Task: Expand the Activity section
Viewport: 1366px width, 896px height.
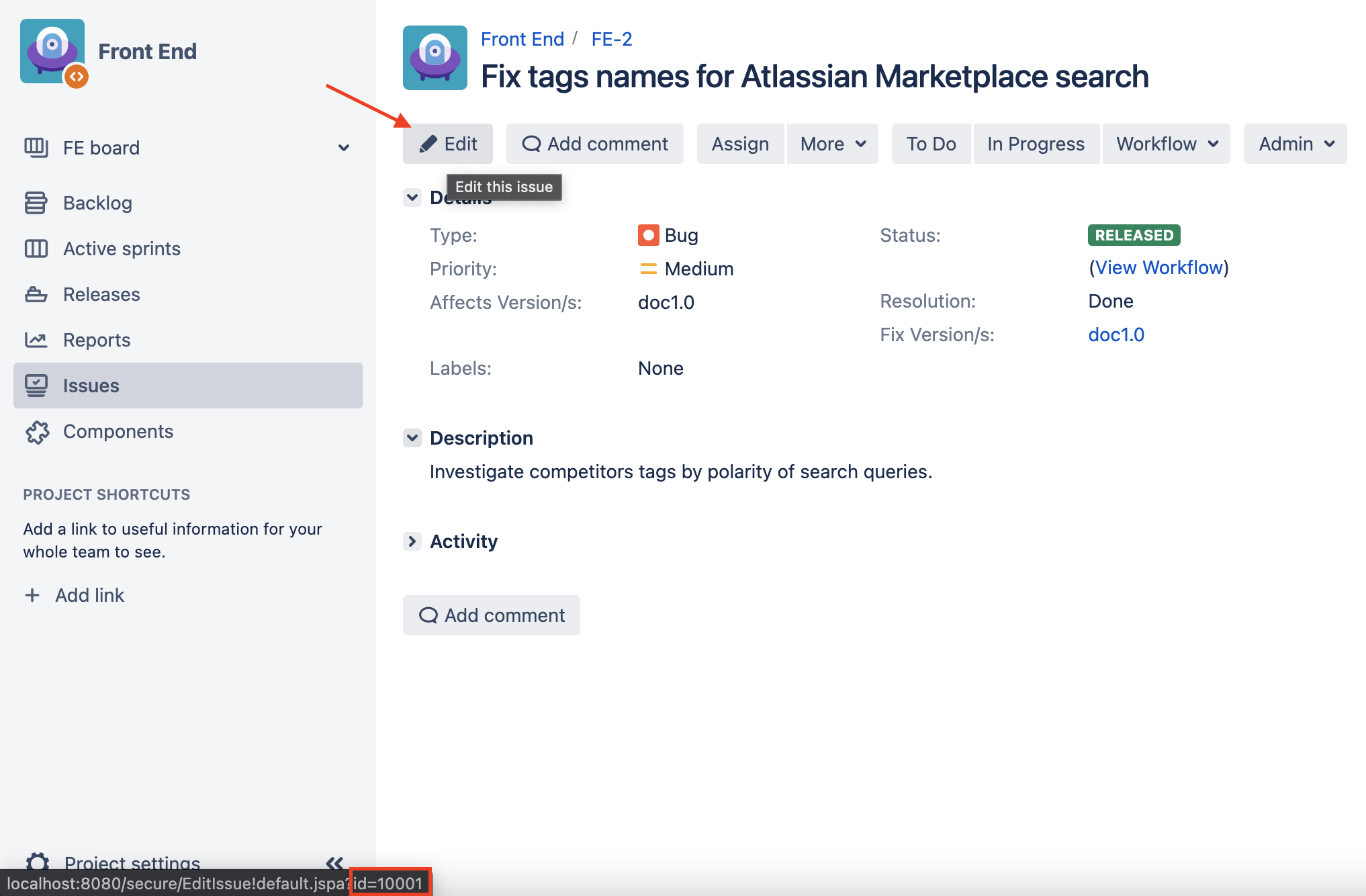Action: click(412, 541)
